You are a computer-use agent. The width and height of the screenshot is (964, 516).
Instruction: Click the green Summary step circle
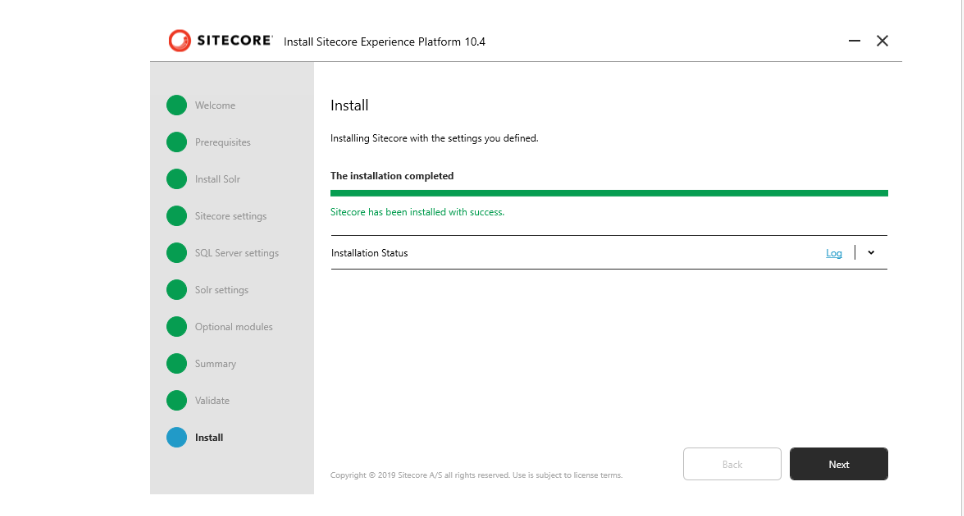click(x=176, y=363)
